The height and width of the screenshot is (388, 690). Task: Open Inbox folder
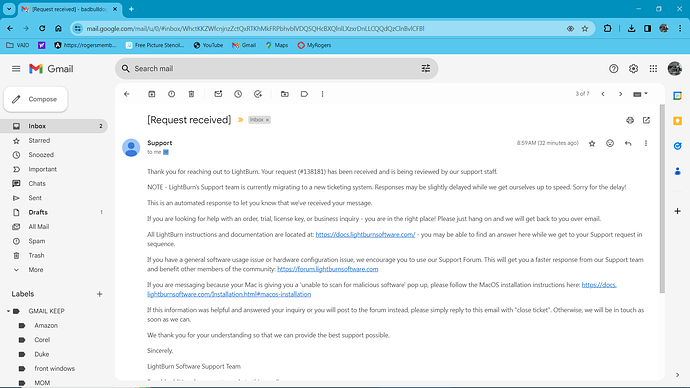[54, 126]
